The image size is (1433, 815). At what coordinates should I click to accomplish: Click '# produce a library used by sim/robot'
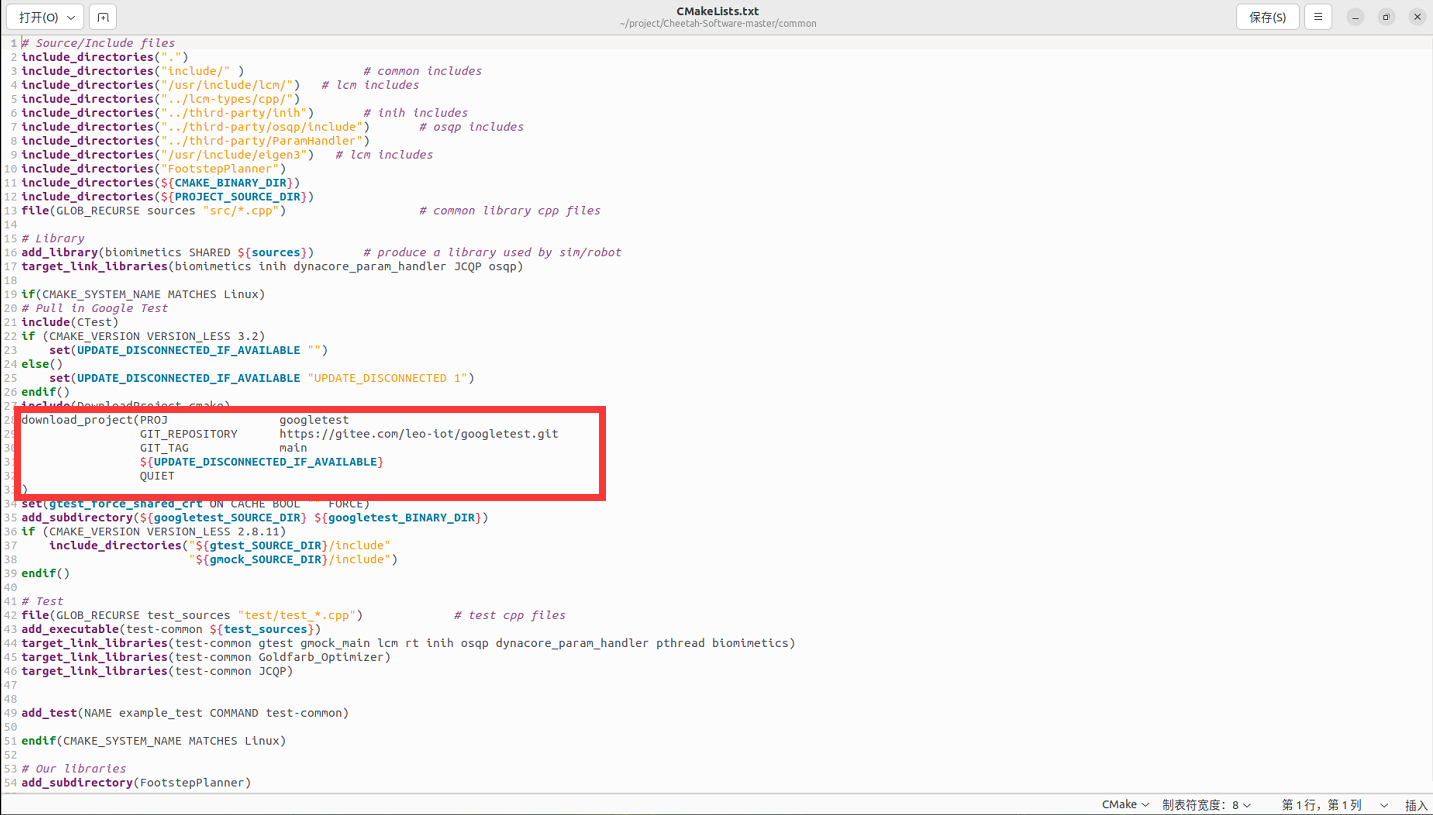[x=492, y=253]
